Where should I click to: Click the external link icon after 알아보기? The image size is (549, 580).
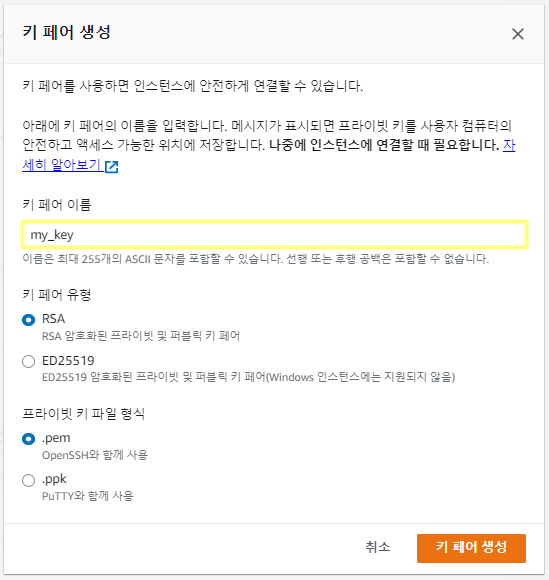pos(111,167)
